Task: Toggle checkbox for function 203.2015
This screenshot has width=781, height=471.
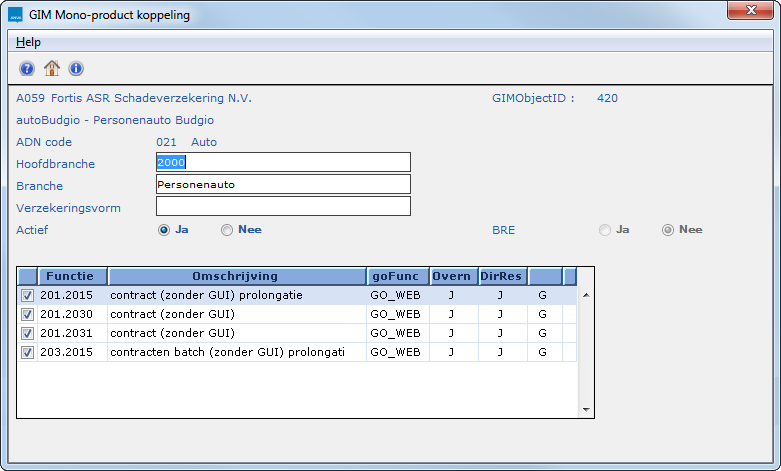Action: (x=27, y=352)
